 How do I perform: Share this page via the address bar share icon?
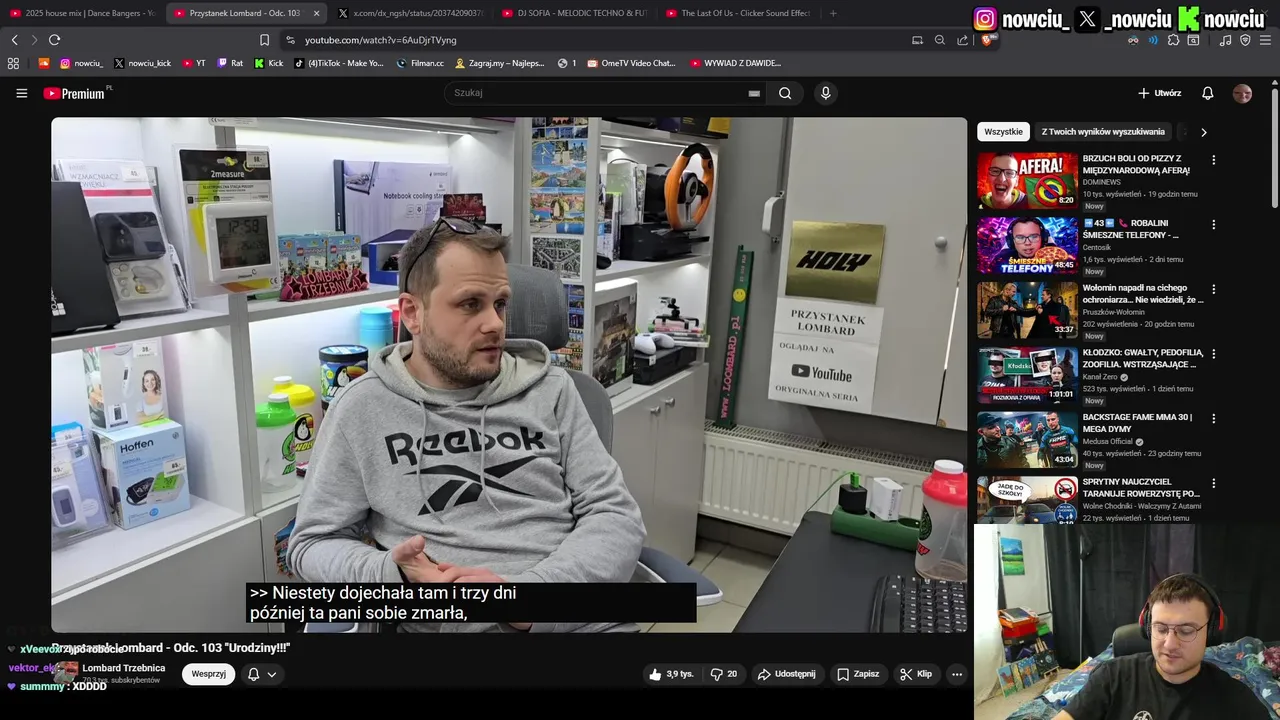coord(962,40)
